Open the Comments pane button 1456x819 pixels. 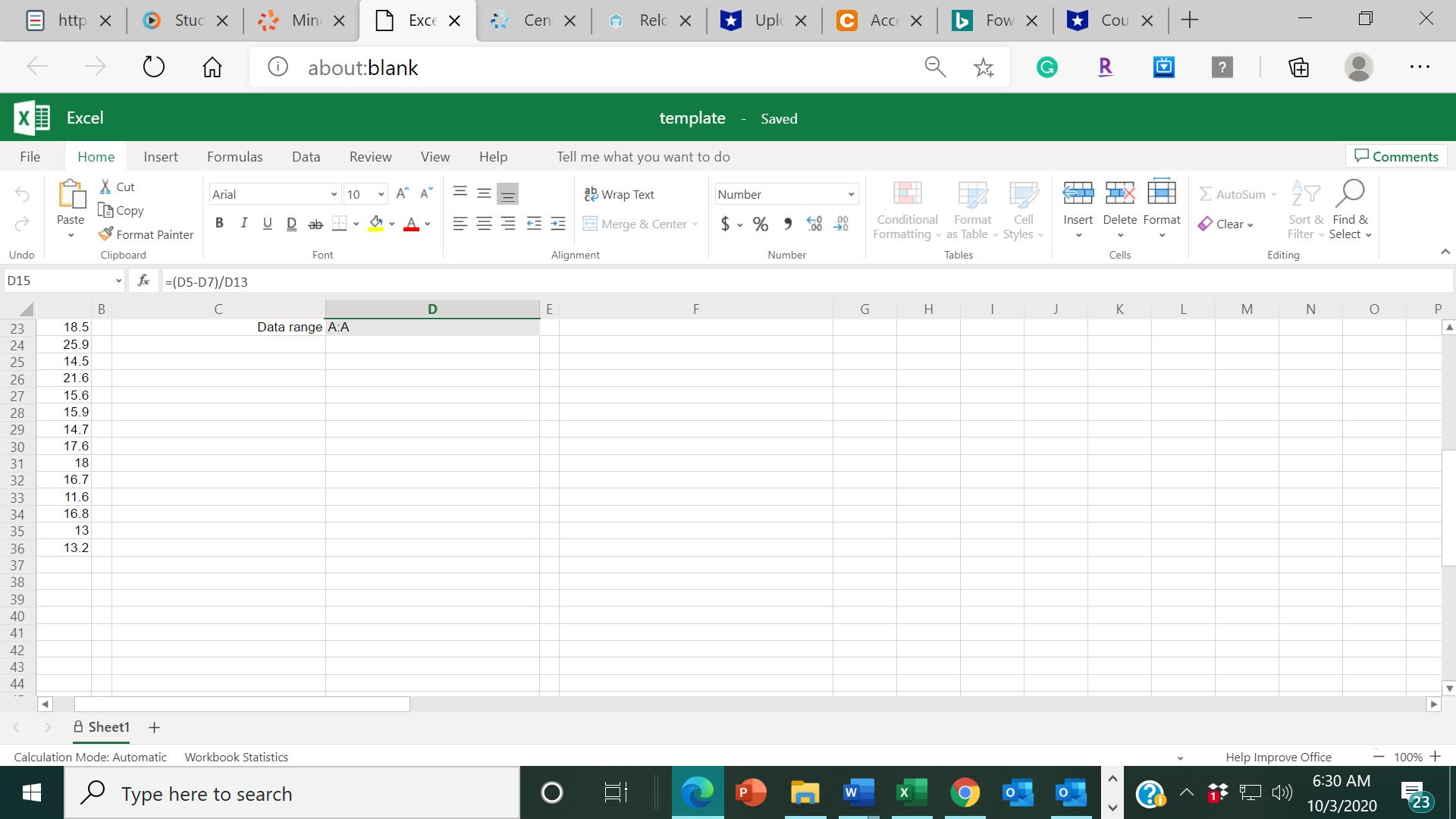pos(1396,156)
